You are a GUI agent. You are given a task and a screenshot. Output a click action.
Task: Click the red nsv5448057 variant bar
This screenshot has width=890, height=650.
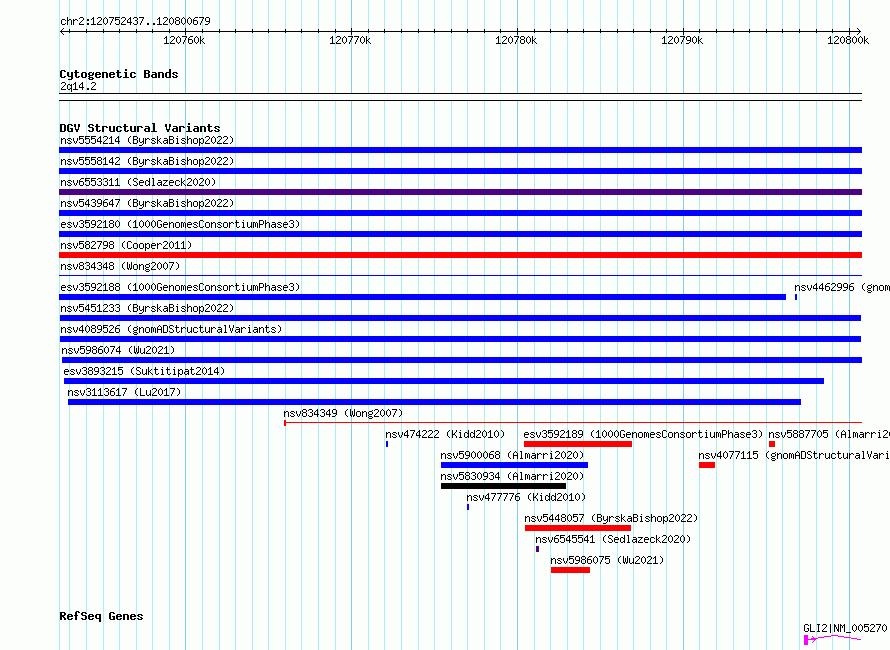tap(578, 528)
